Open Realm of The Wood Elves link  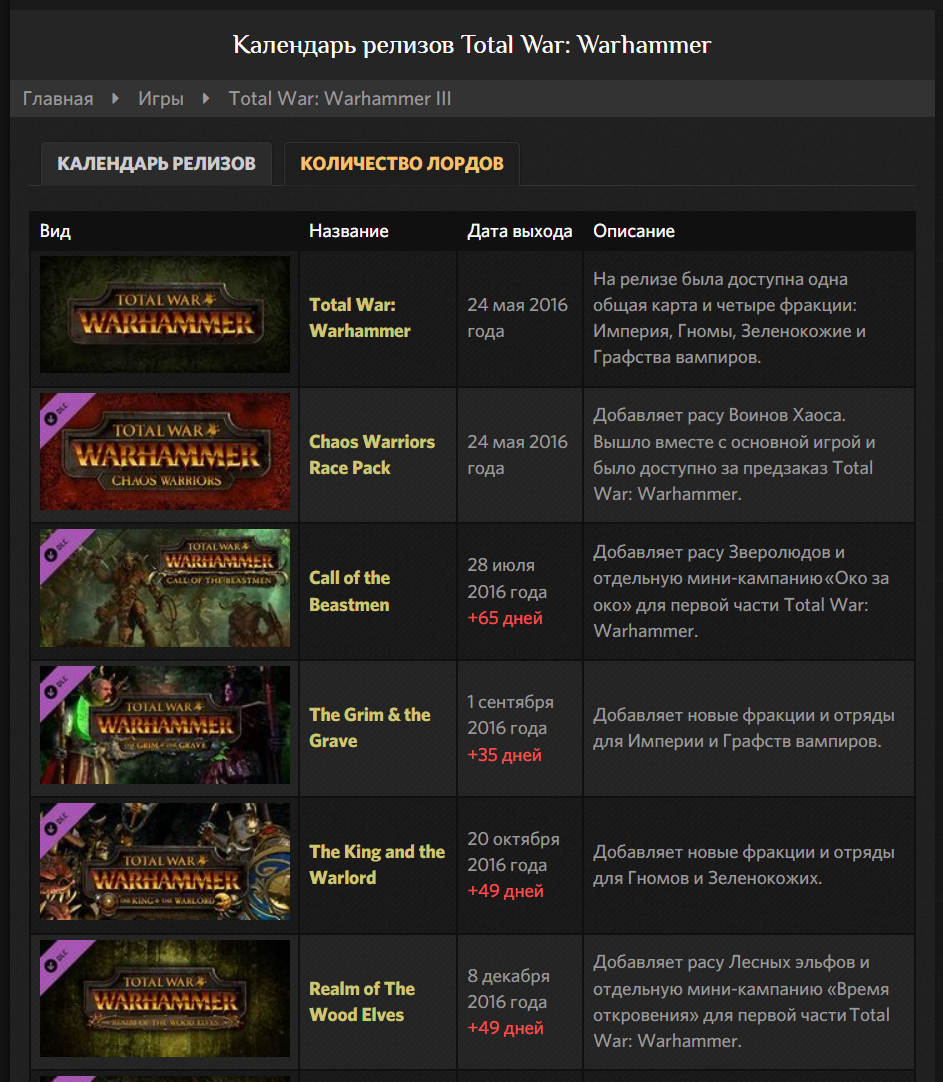click(361, 1001)
